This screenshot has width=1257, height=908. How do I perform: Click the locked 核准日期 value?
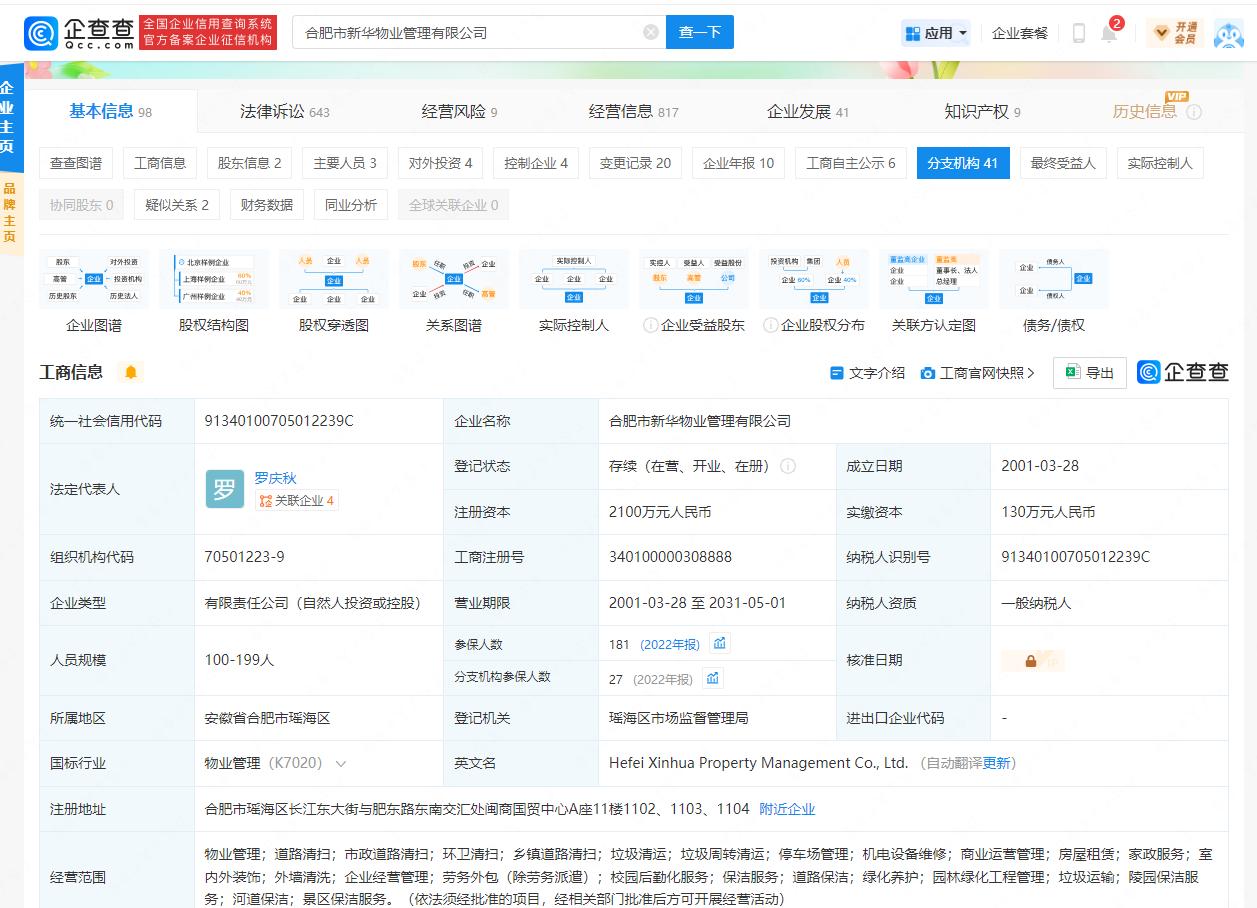(1032, 660)
